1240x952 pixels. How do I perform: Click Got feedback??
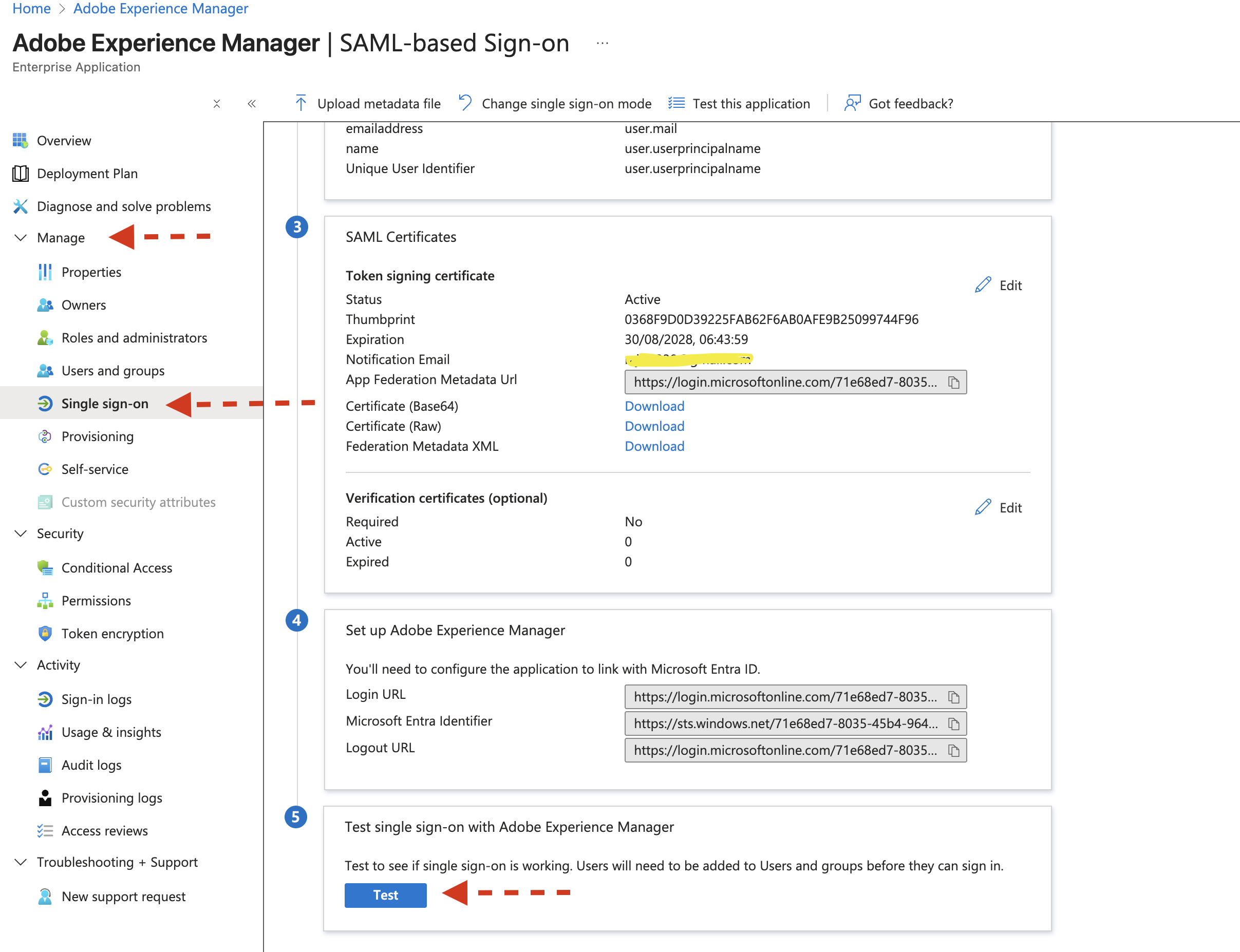899,104
